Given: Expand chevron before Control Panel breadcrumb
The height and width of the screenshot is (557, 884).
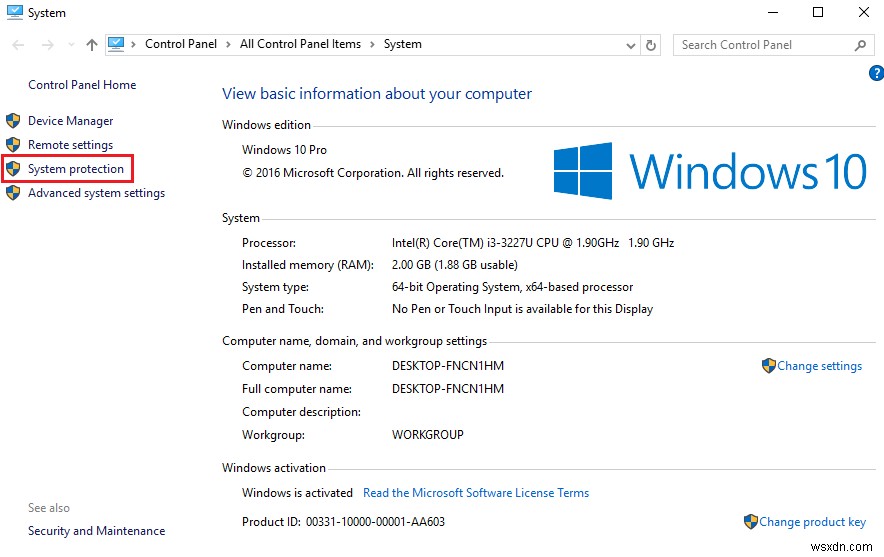Looking at the screenshot, I should click(x=133, y=45).
